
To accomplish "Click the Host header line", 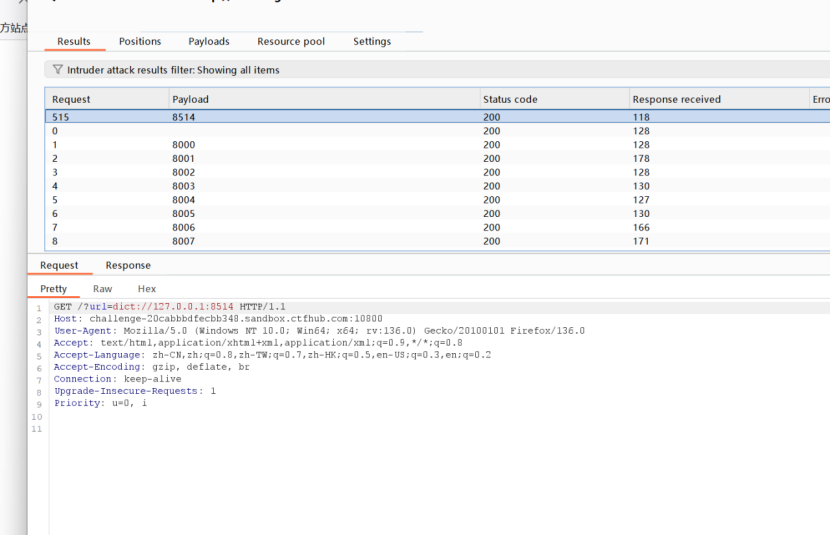I will [x=218, y=319].
